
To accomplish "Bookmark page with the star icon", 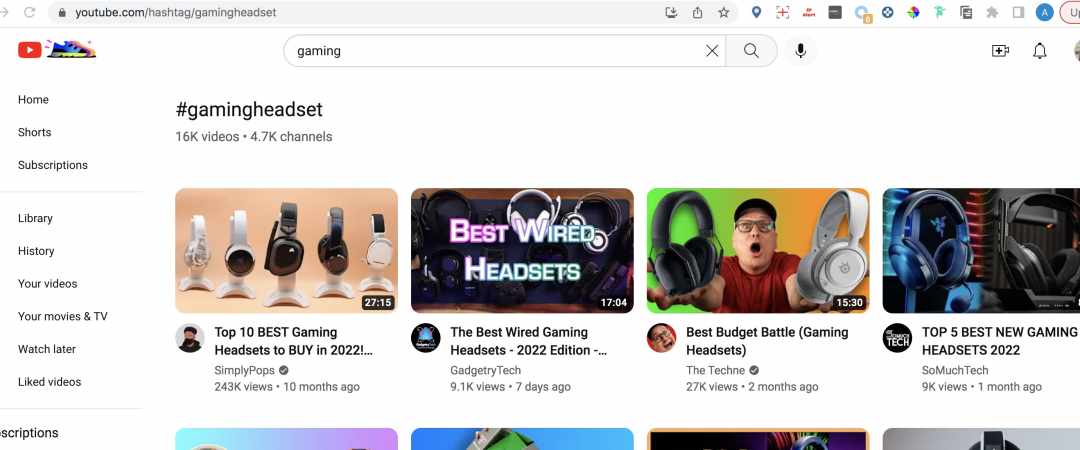I will [724, 12].
